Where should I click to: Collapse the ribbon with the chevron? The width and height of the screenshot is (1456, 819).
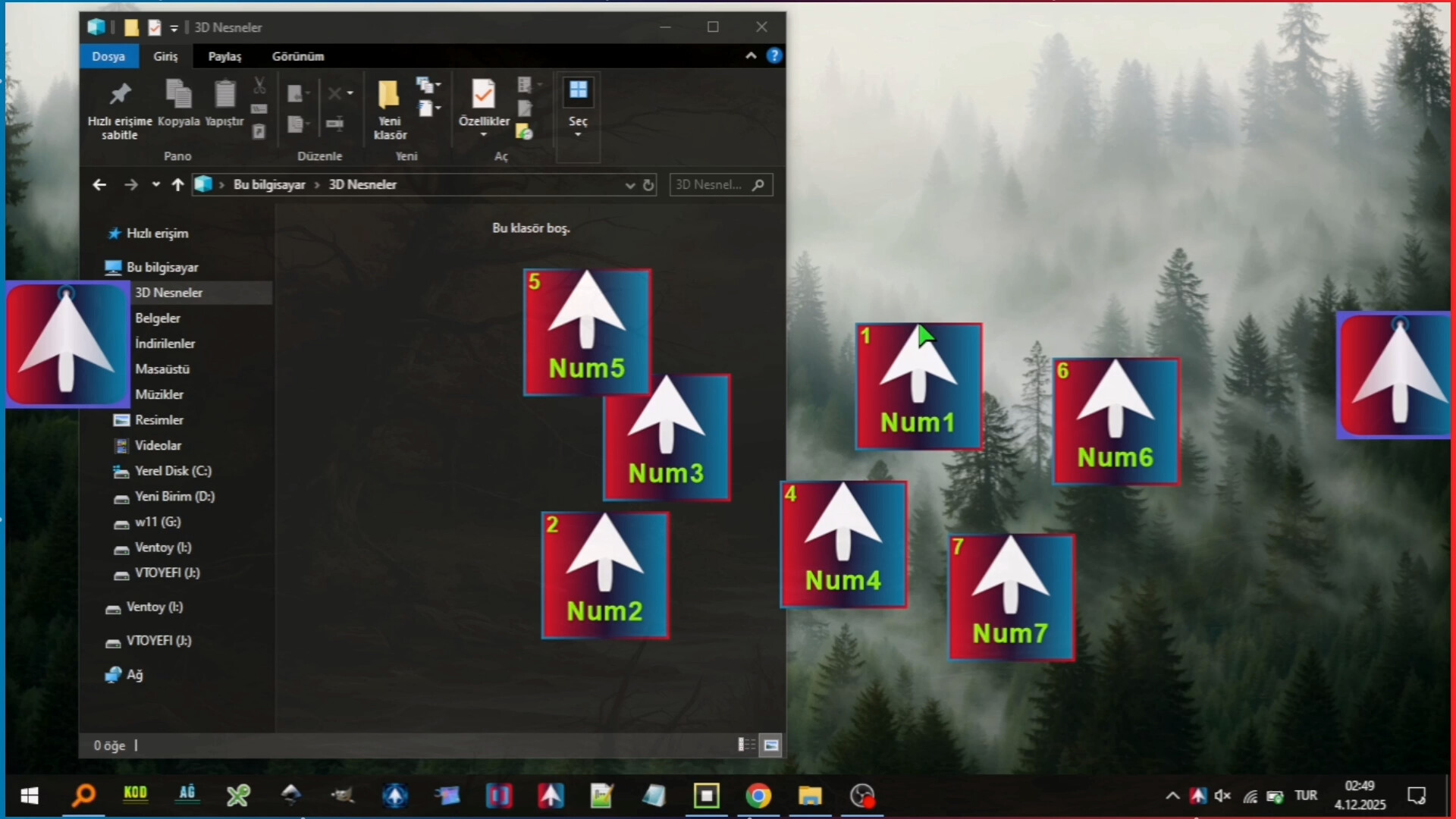pos(750,55)
